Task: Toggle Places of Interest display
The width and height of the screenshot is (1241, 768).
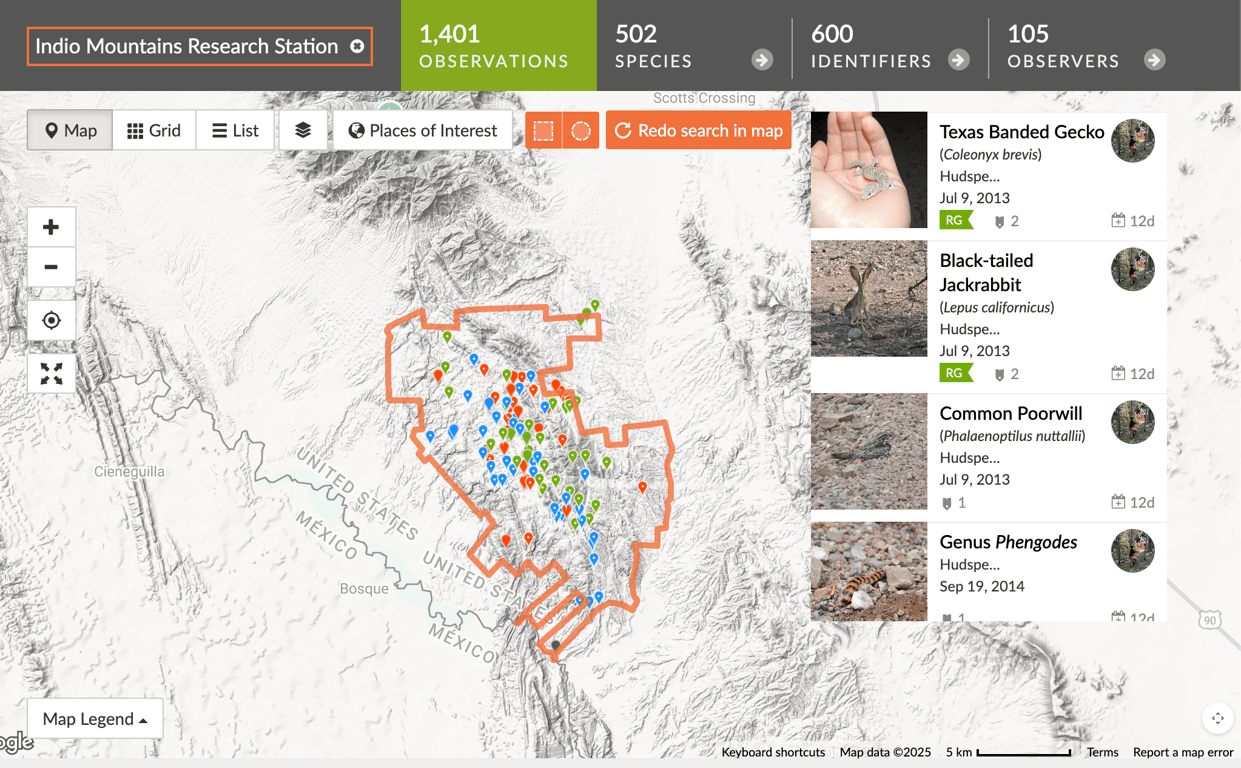Action: 422,130
